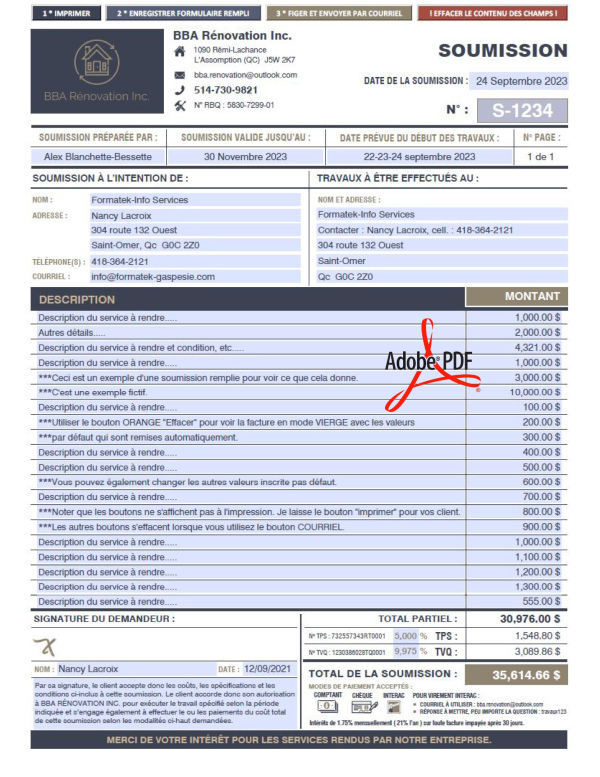Select the S-1234 submission number field
The height and width of the screenshot is (777, 600).
click(521, 110)
